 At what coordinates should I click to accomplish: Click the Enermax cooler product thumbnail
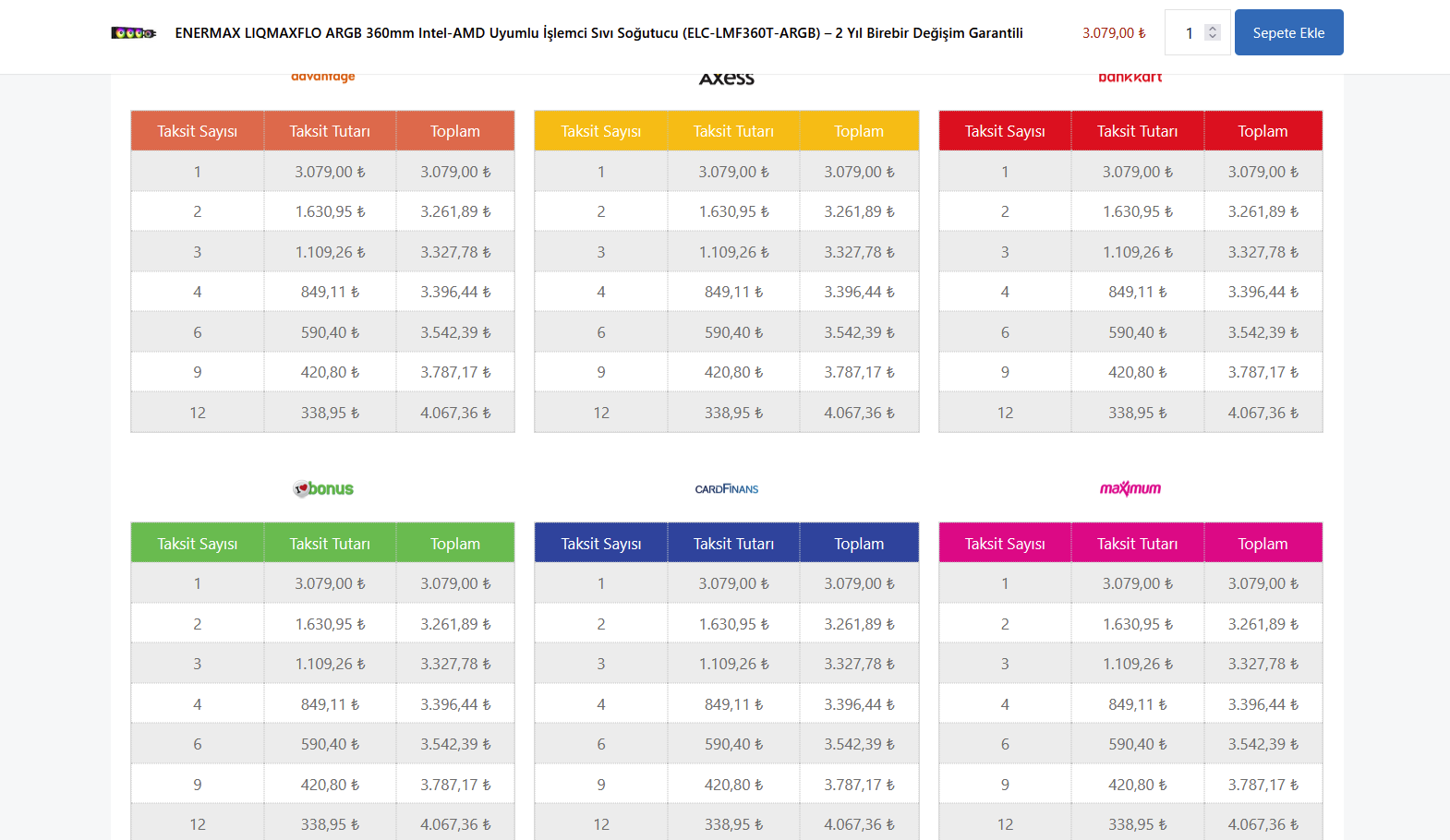tap(134, 33)
